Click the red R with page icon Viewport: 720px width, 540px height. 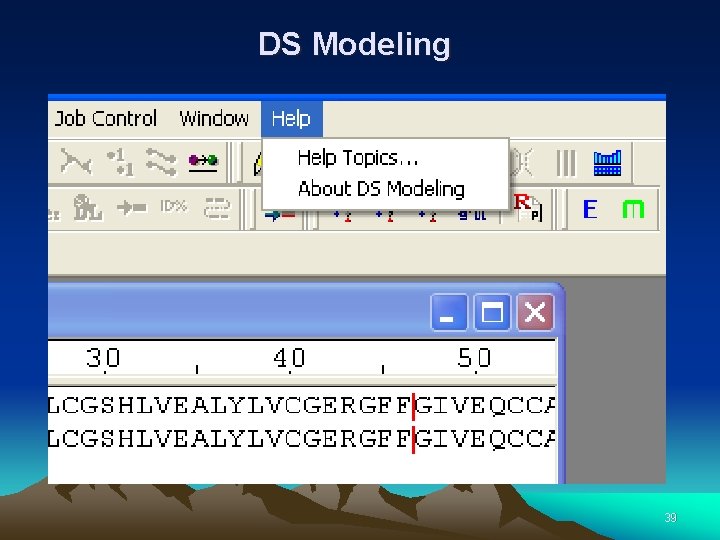click(x=528, y=208)
